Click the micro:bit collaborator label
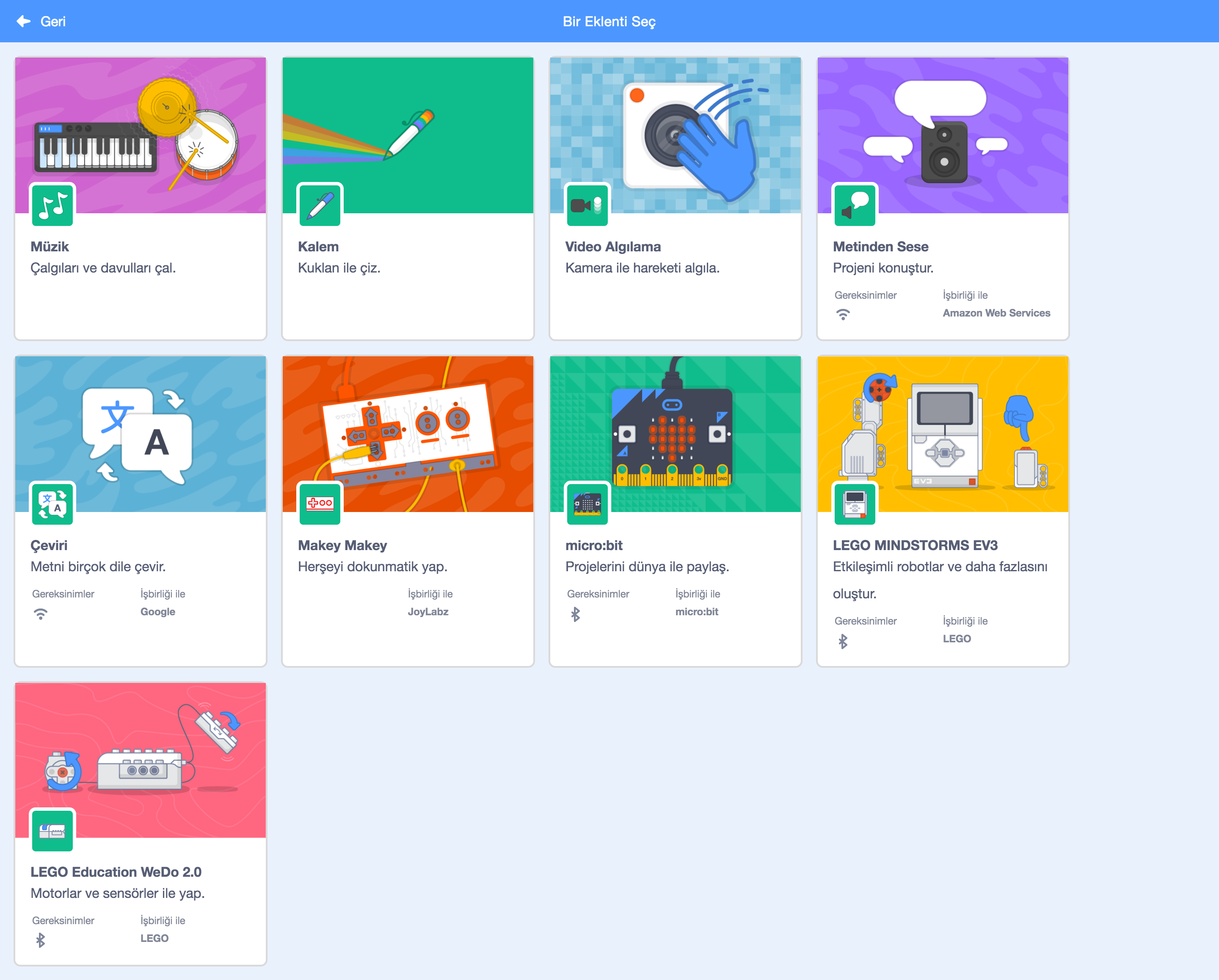 tap(697, 612)
